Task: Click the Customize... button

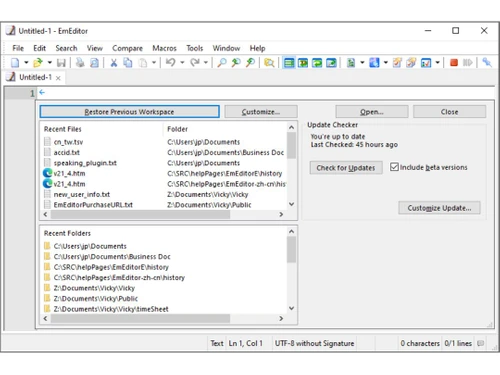Action: coord(261,112)
